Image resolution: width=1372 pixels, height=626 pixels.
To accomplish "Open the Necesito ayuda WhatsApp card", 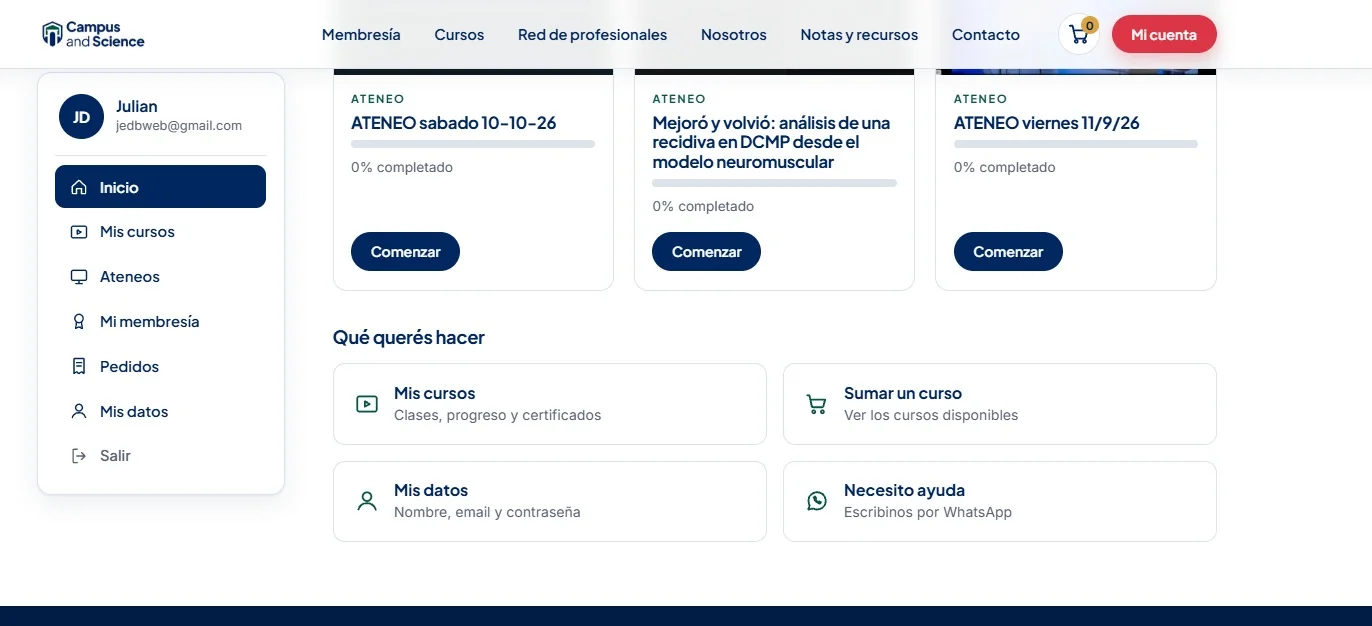I will tap(1000, 501).
